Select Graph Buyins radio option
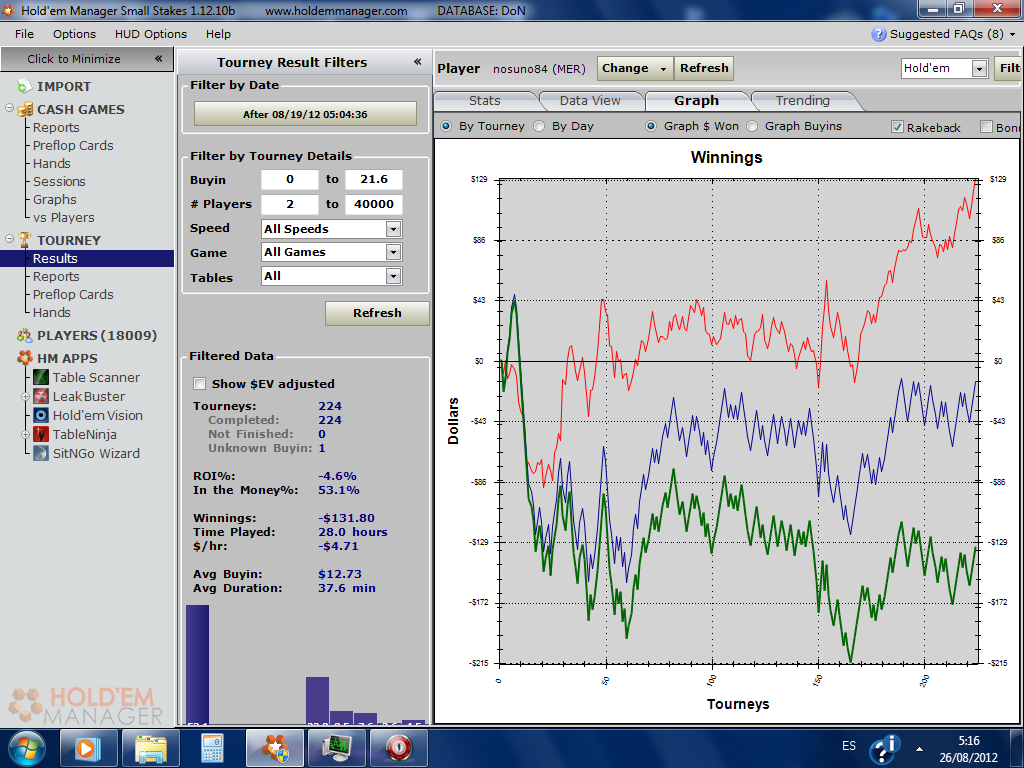 [x=752, y=126]
